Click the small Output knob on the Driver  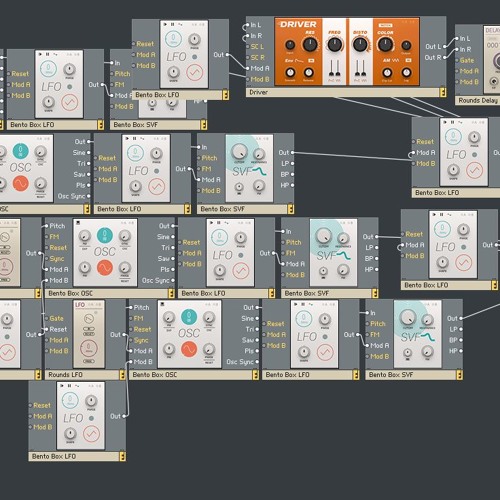pyautogui.click(x=406, y=45)
